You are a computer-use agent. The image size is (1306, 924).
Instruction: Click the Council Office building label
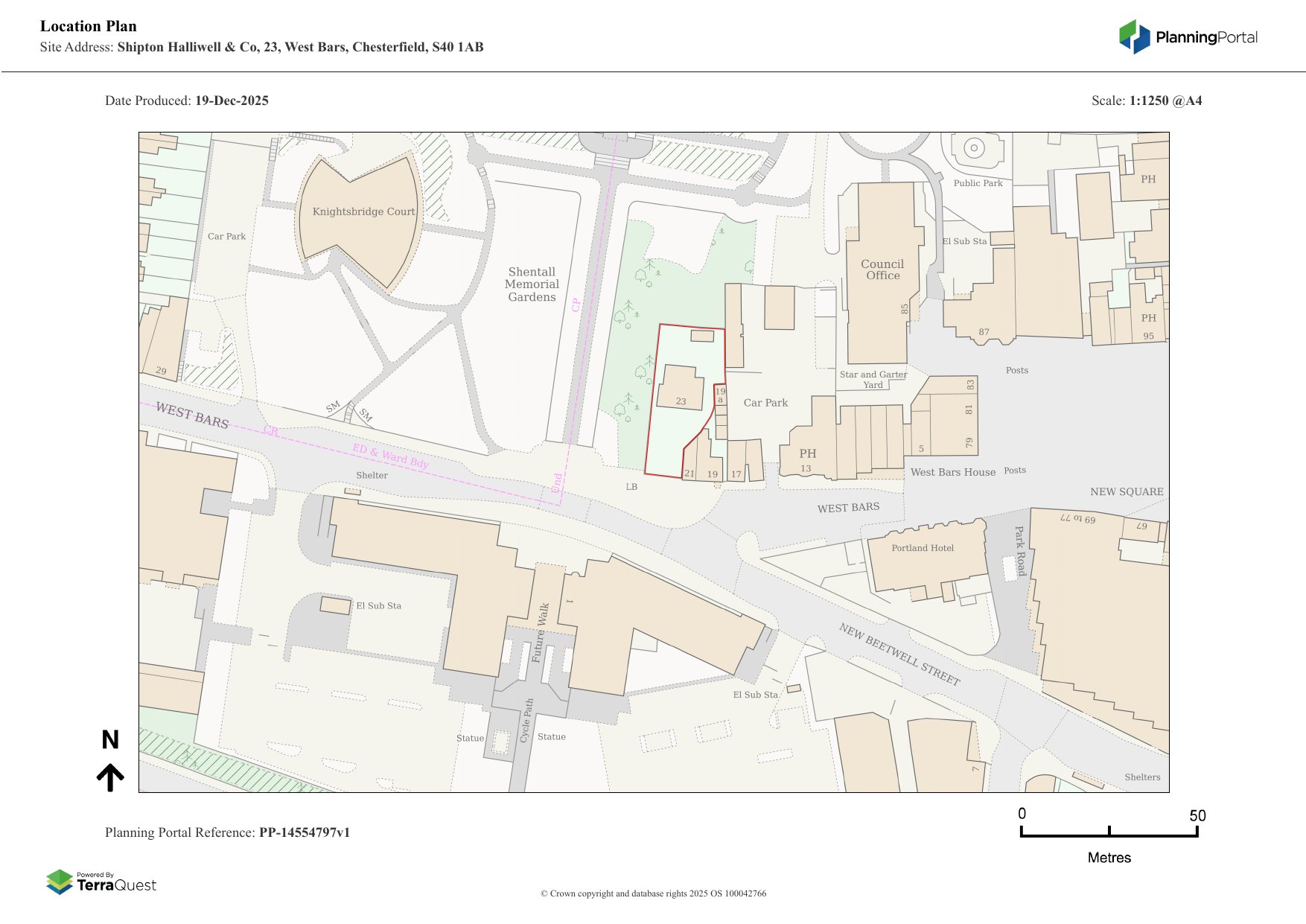click(882, 270)
